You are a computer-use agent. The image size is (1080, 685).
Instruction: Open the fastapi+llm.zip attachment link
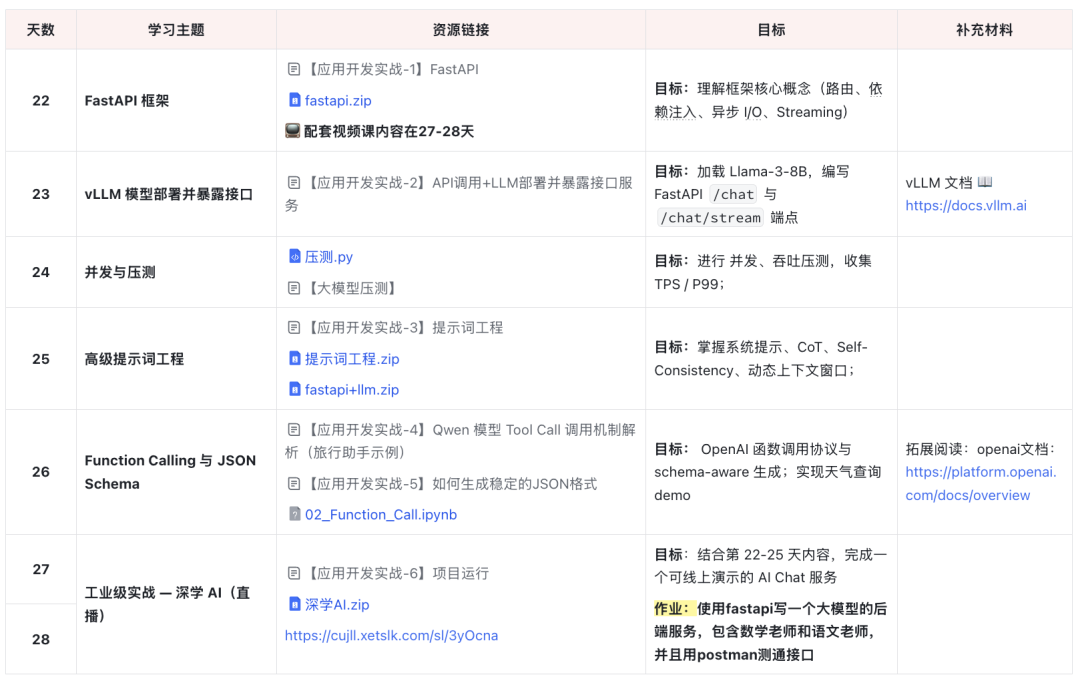tap(351, 390)
